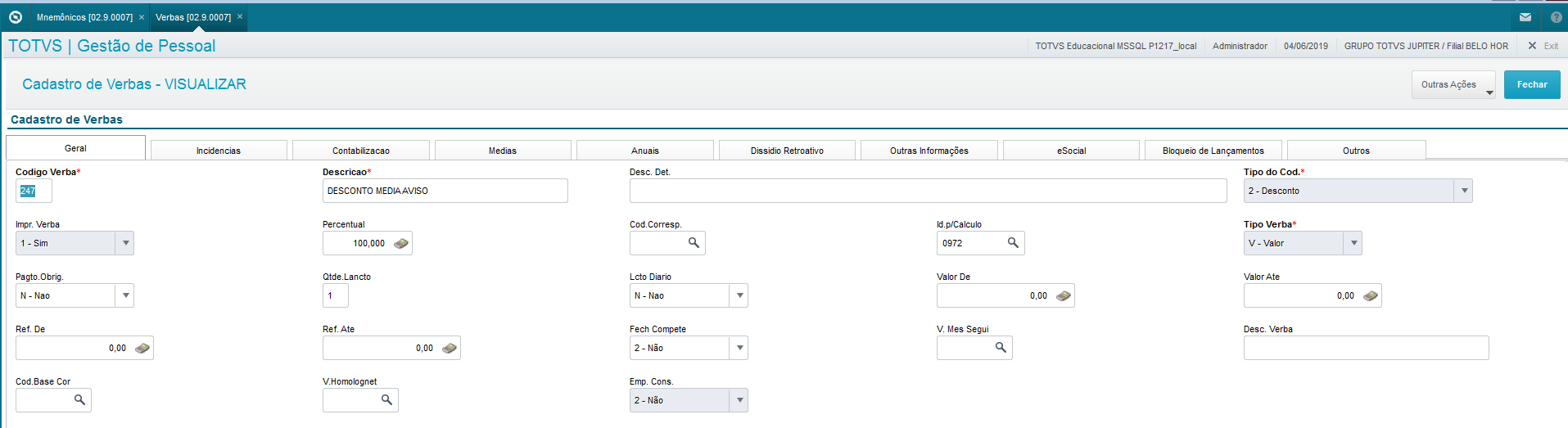Expand the Tipo Verba dropdown
The width and height of the screenshot is (1568, 428).
(x=1353, y=243)
